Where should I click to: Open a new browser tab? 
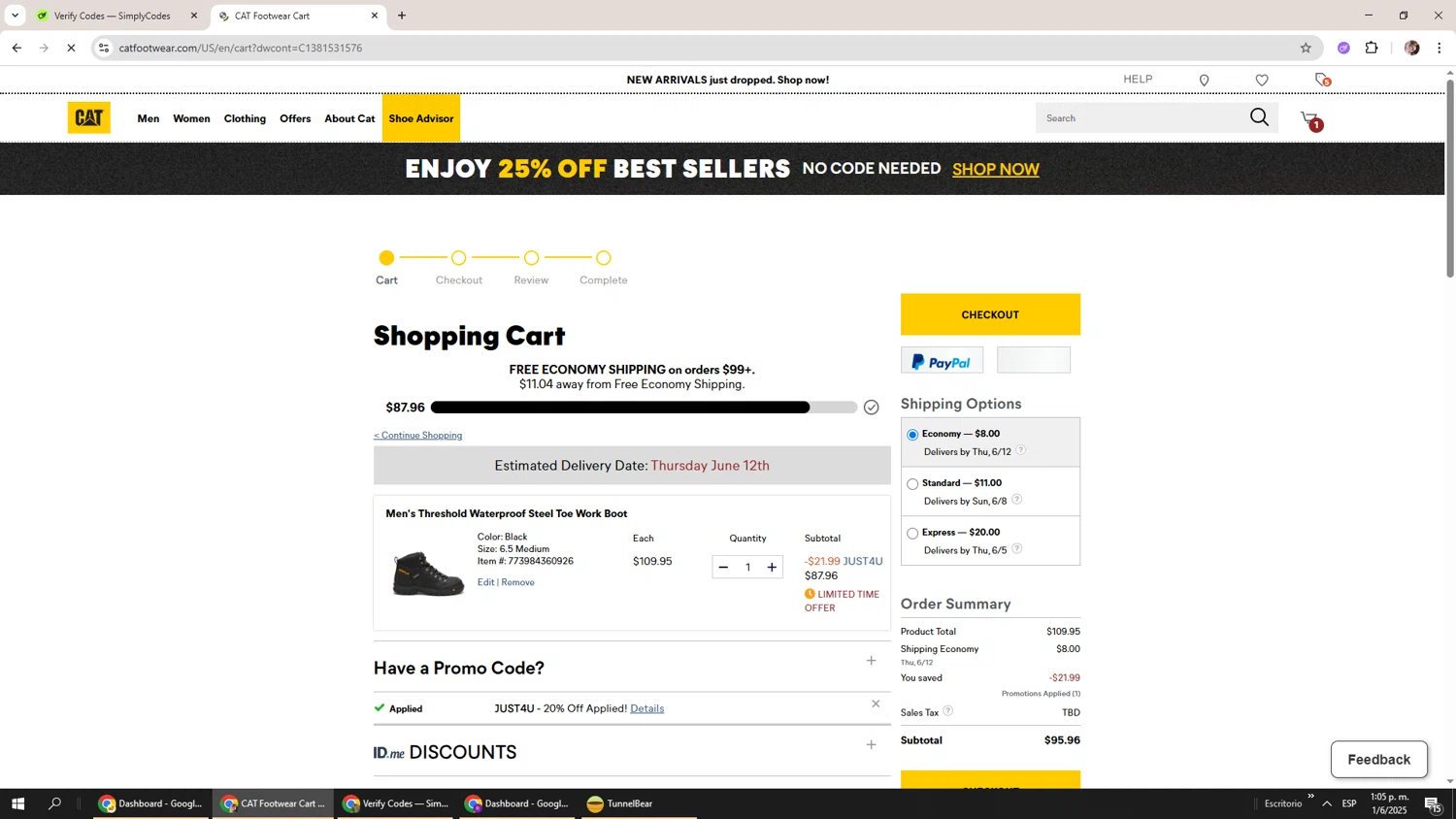click(x=402, y=16)
